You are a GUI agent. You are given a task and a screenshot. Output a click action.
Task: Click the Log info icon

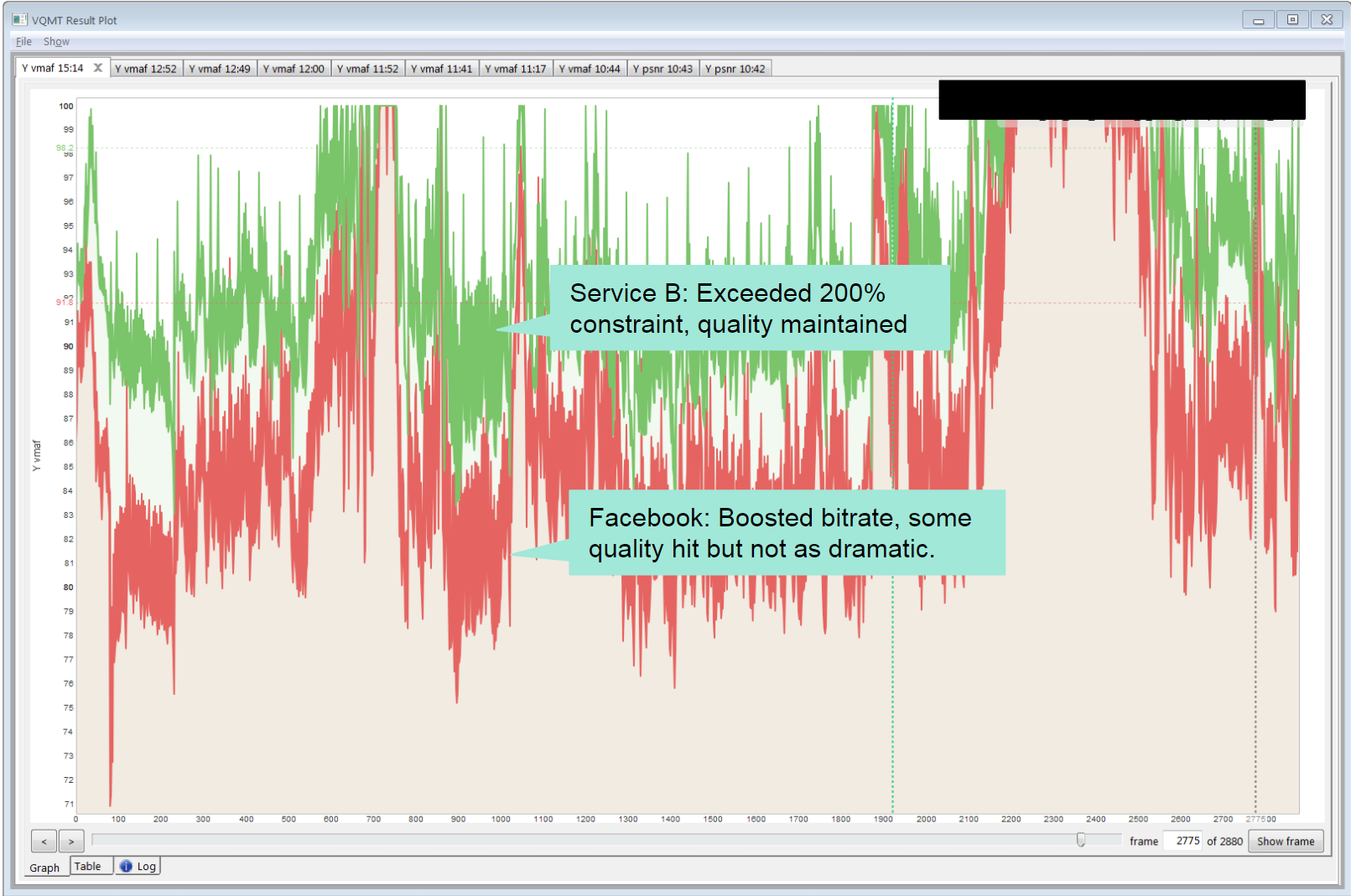point(126,867)
